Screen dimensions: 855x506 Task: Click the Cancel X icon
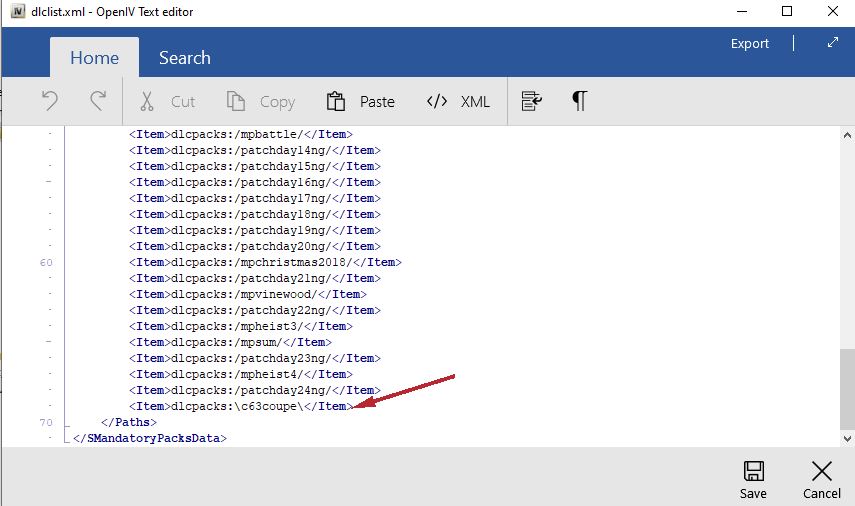tap(822, 472)
